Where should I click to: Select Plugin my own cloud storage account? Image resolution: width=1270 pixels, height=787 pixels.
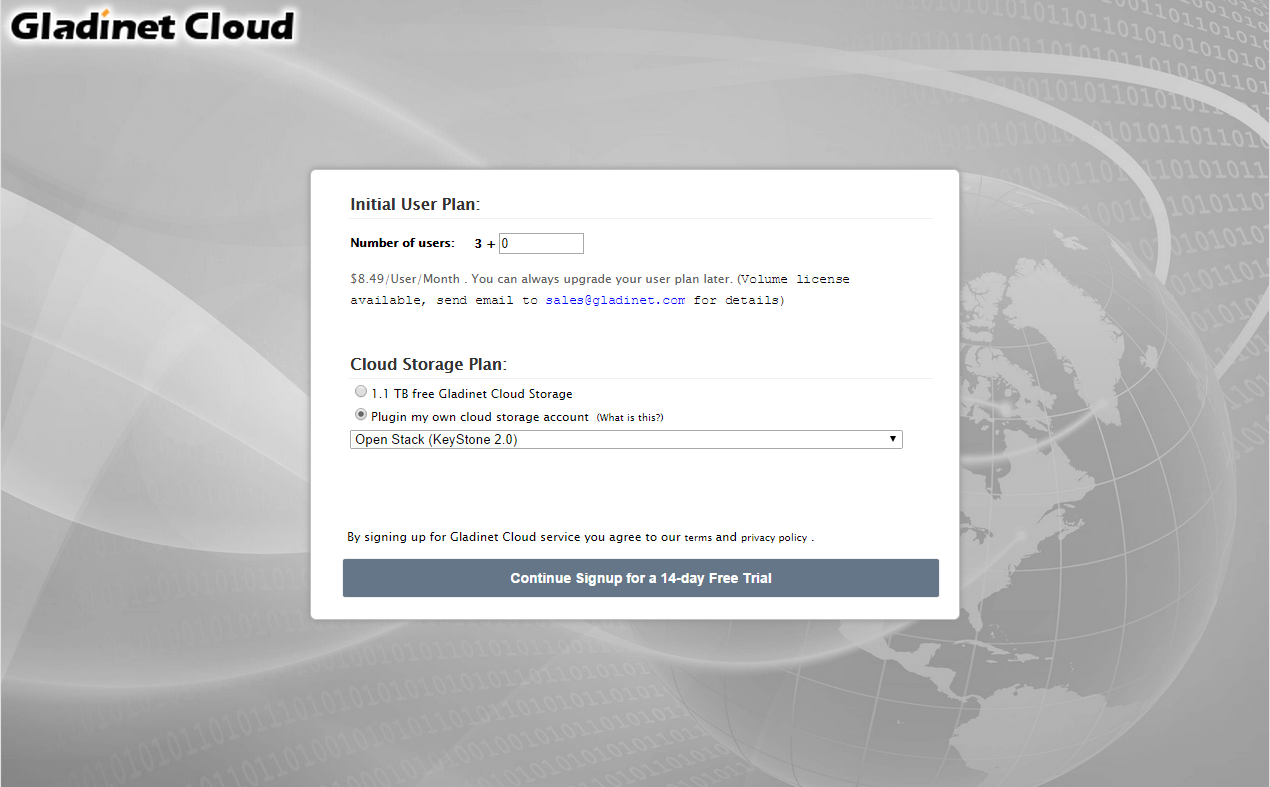(361, 415)
